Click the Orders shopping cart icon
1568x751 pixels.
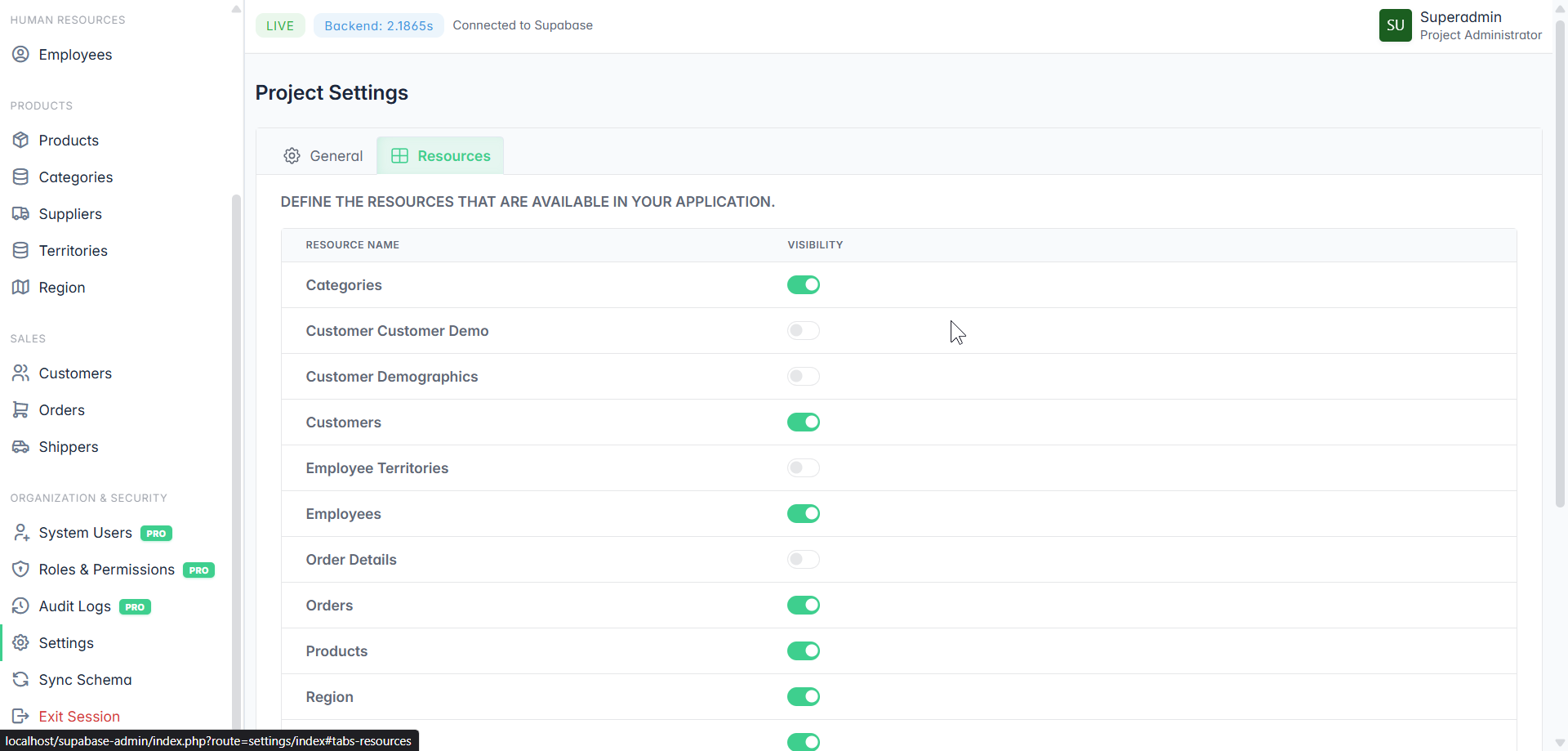20,409
